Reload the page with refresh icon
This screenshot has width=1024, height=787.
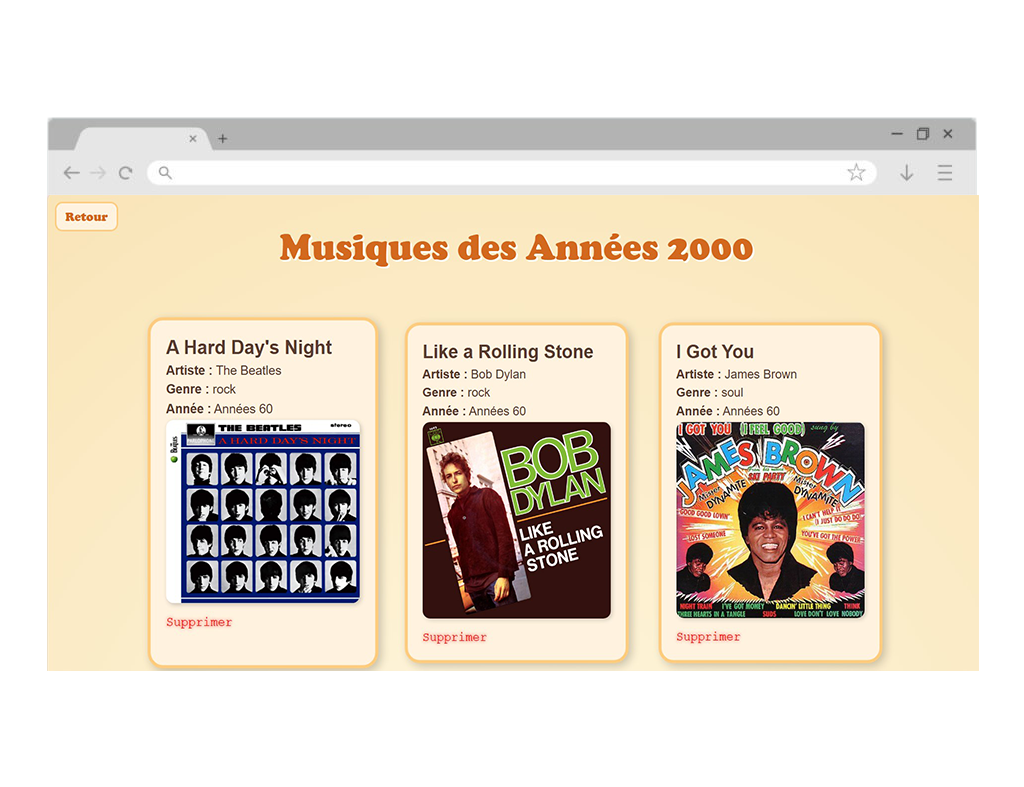125,173
